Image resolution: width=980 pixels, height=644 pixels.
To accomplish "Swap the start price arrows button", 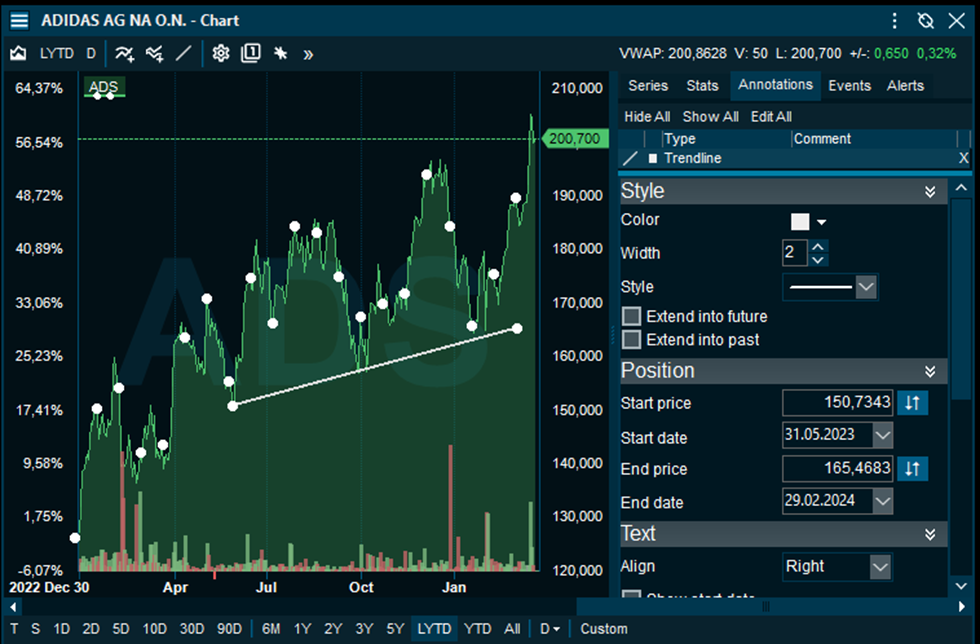I will [x=912, y=403].
